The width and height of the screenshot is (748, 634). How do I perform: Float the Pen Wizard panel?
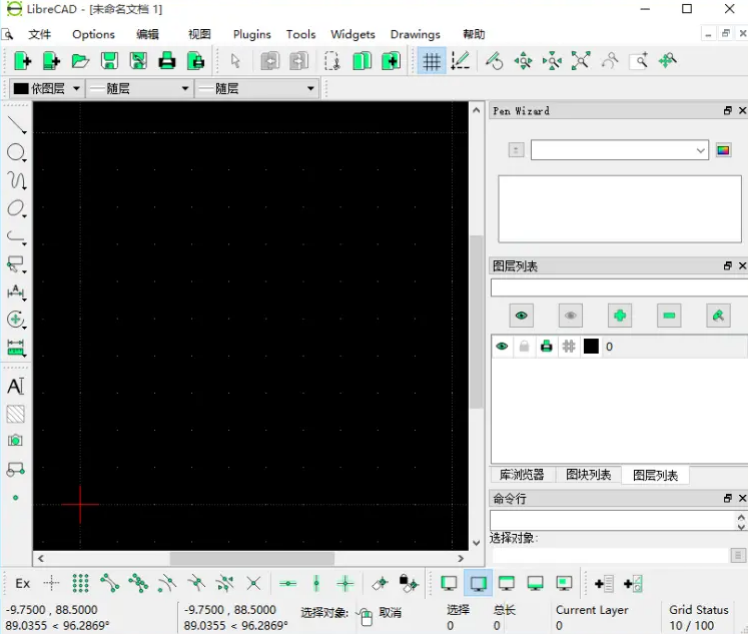(727, 111)
